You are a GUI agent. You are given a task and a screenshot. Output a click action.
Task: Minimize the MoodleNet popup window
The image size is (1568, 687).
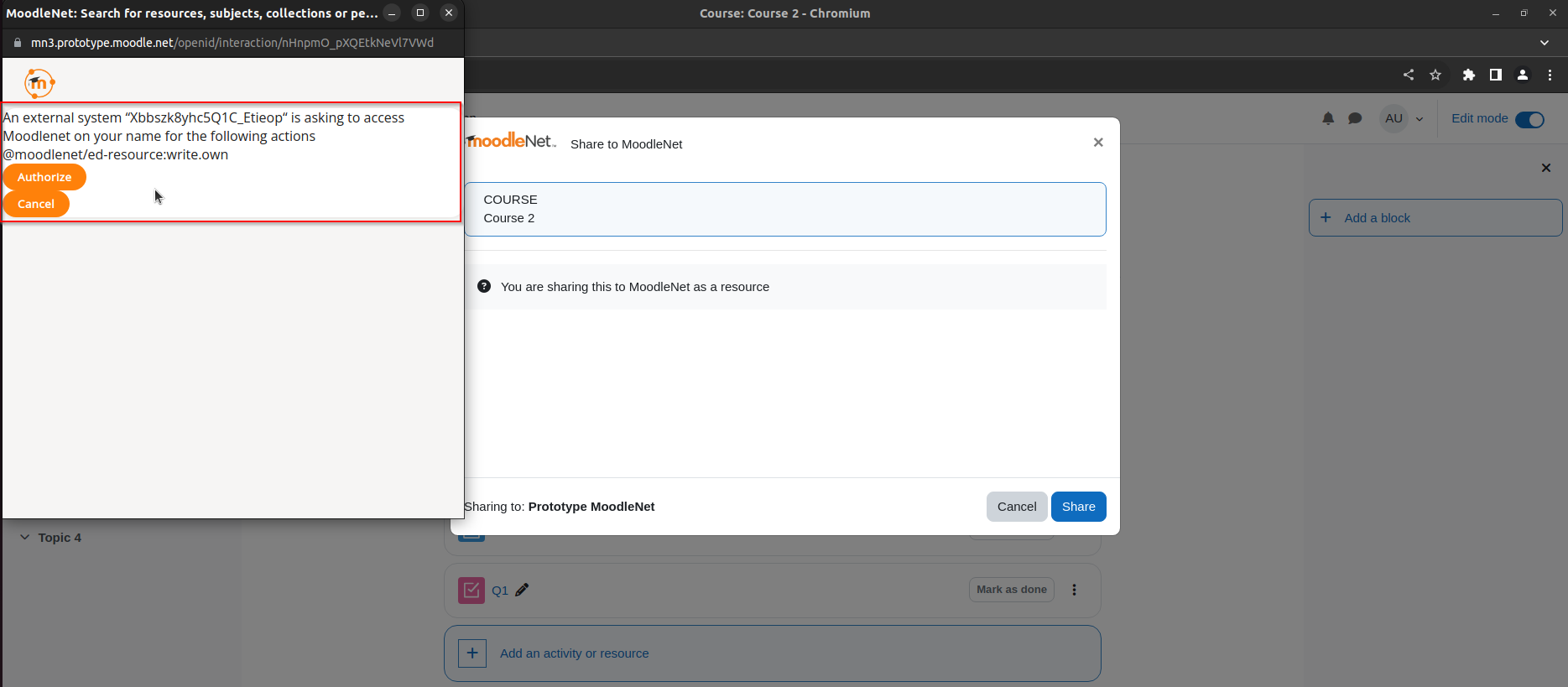point(392,13)
